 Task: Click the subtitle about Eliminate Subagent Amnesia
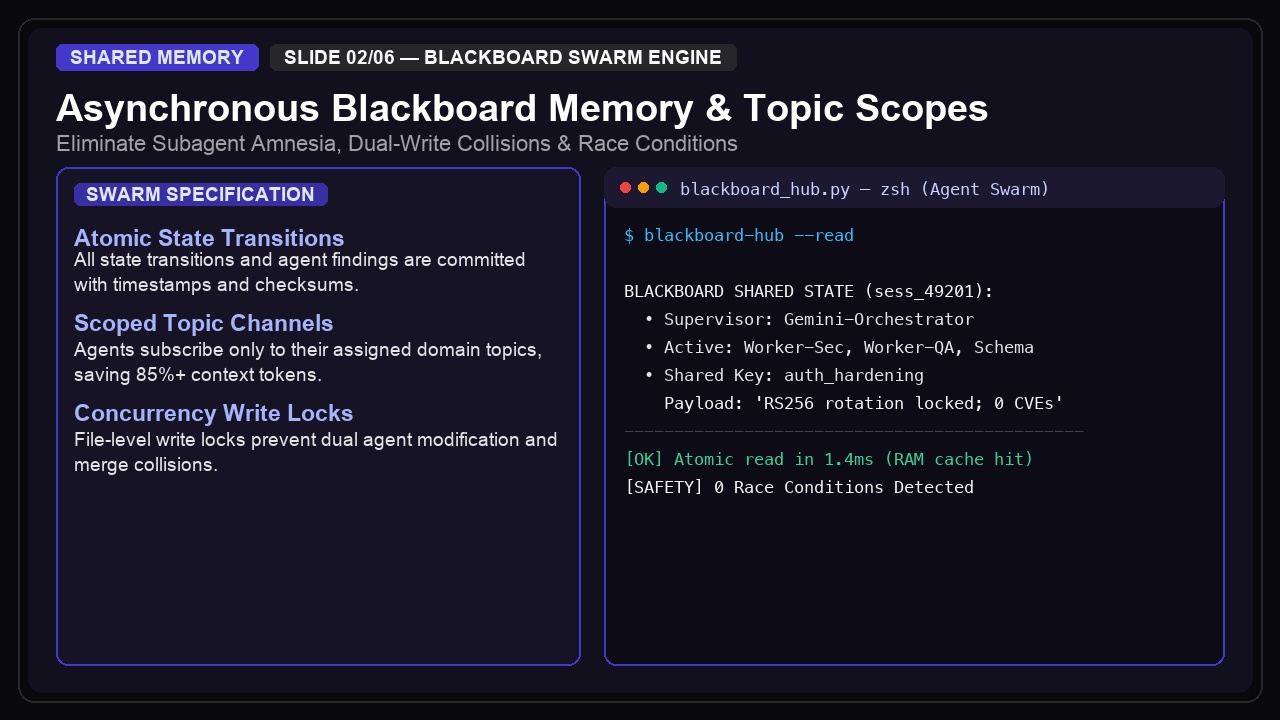click(397, 143)
